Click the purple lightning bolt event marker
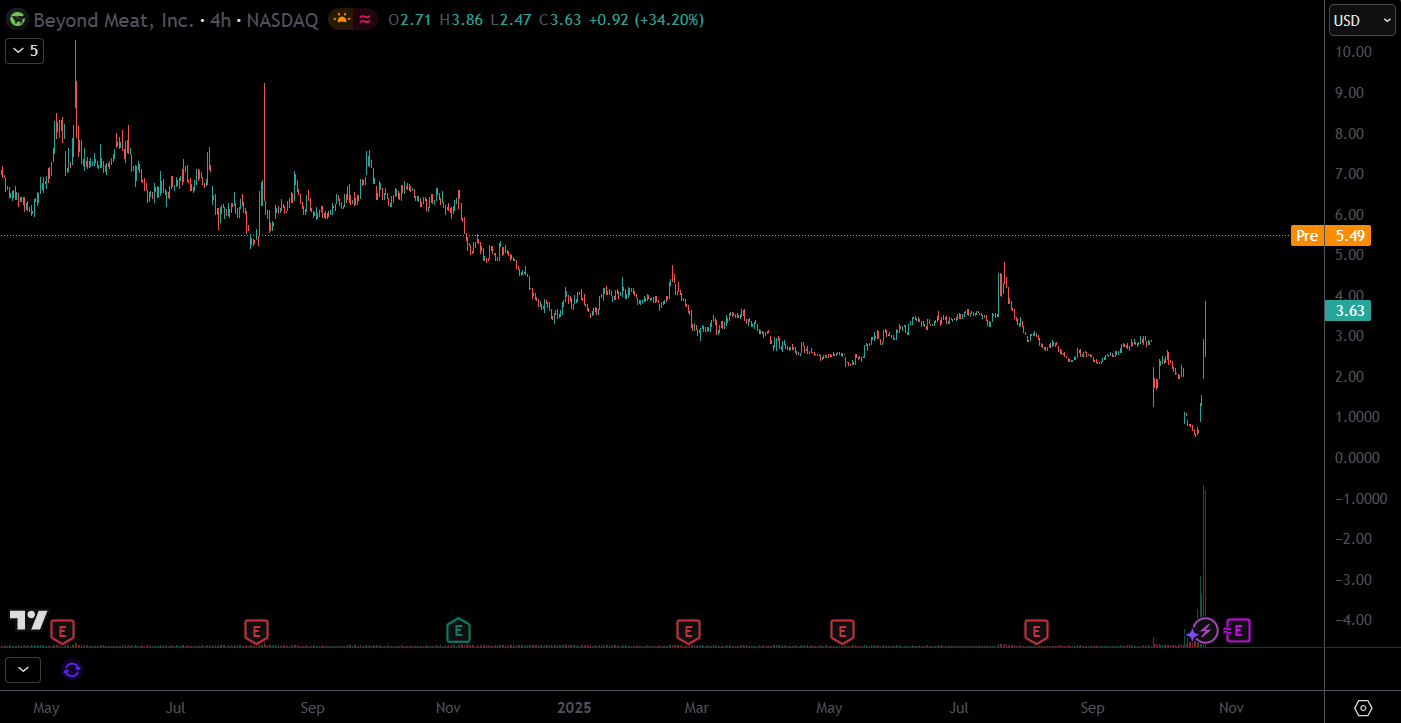 (x=1206, y=630)
